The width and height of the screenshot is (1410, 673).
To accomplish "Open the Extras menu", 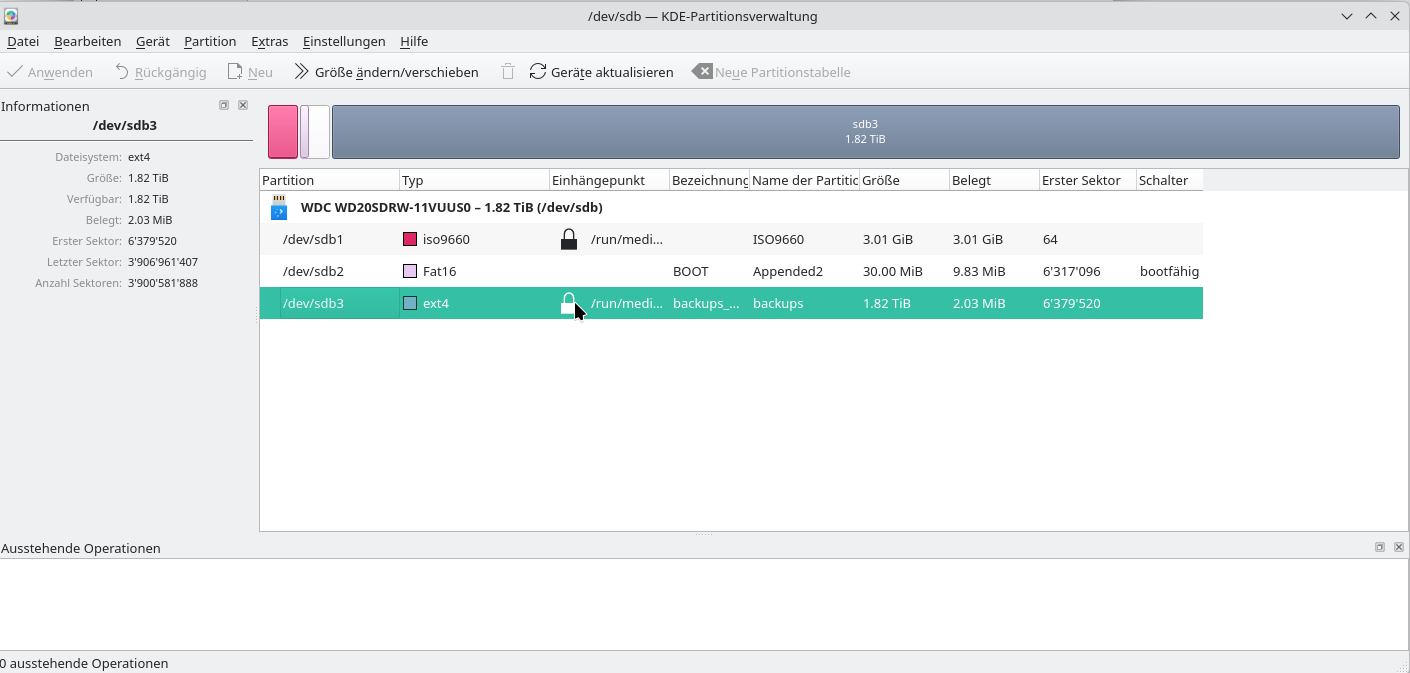I will tap(269, 41).
